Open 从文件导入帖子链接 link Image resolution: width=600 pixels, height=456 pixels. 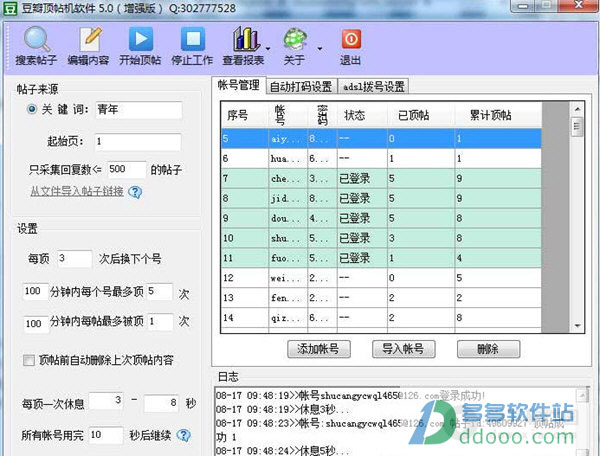tap(77, 191)
